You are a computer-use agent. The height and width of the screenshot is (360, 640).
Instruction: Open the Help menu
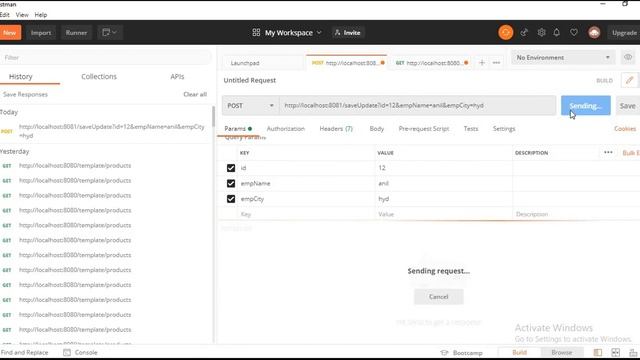[x=40, y=15]
